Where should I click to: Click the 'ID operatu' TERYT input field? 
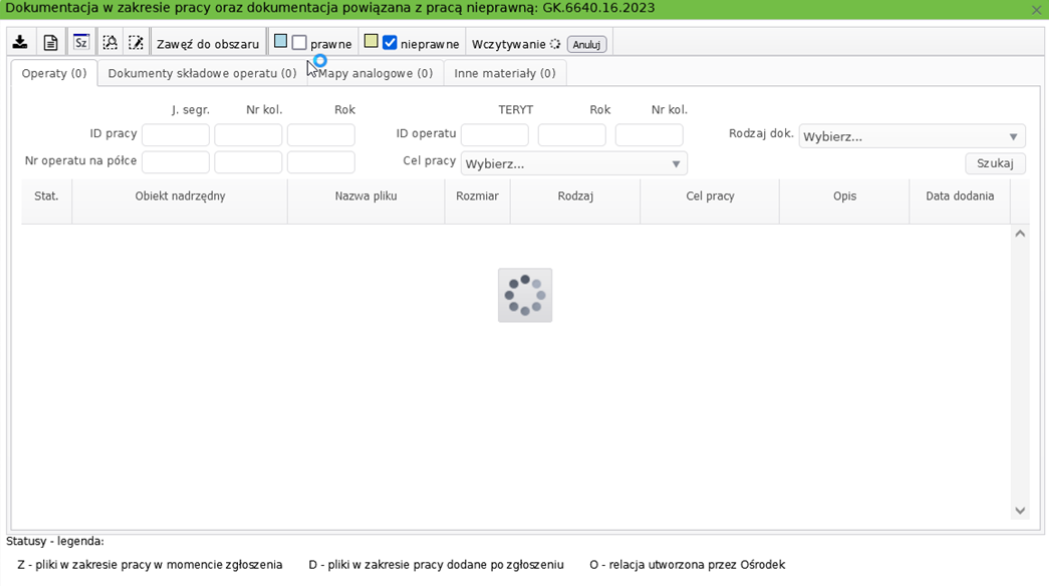(x=494, y=135)
